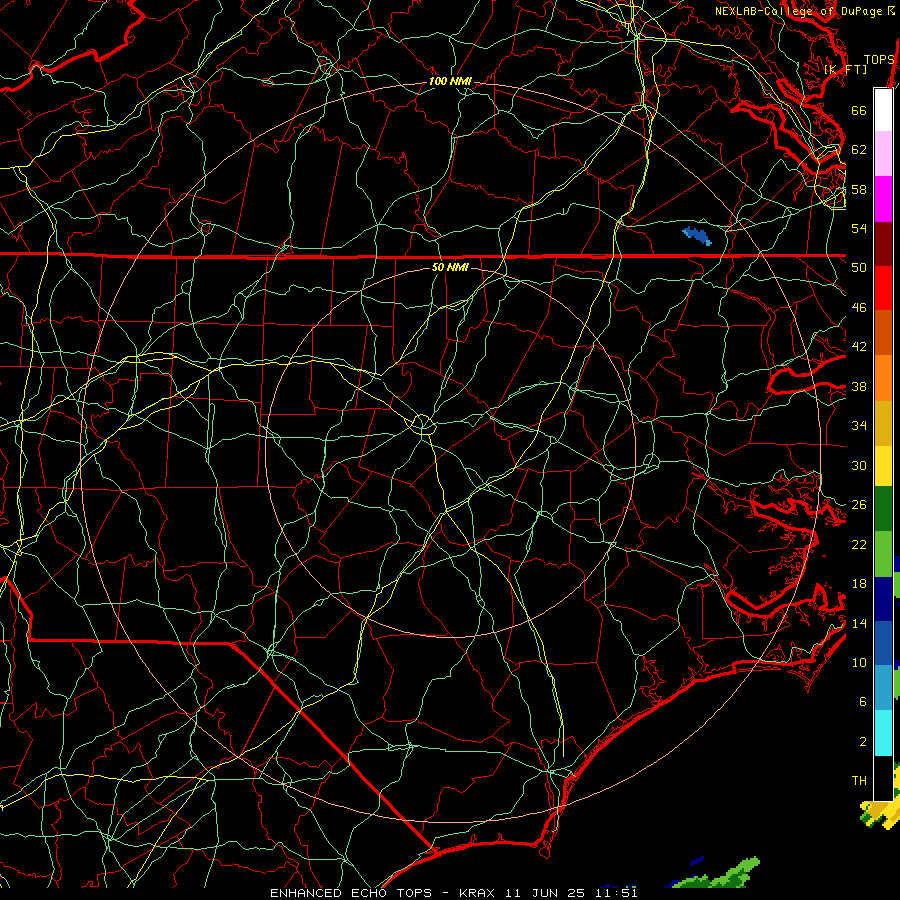Click the navy legend swatch near 18
This screenshot has width=900, height=900.
point(883,599)
